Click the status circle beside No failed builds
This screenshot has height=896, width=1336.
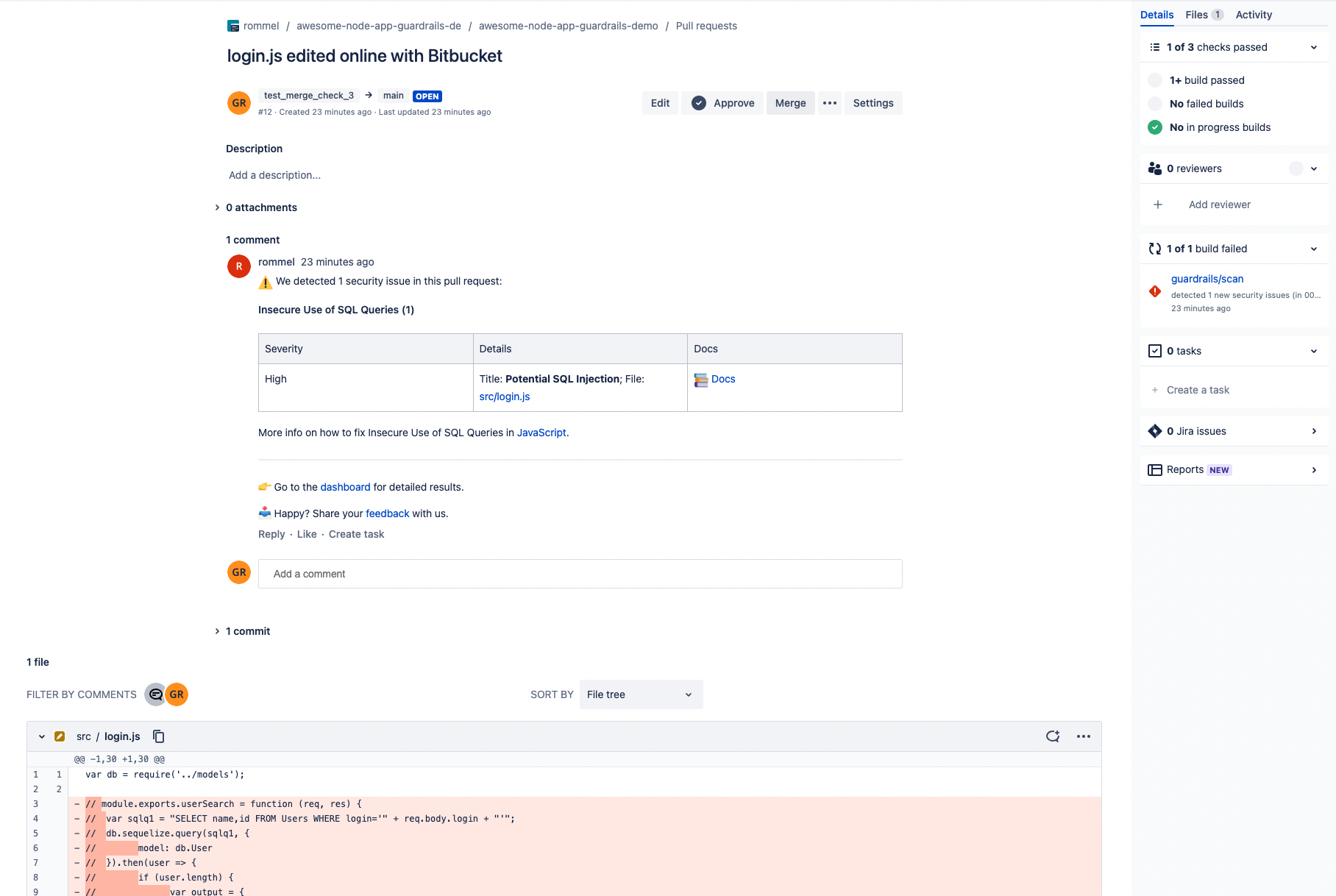(x=1155, y=104)
